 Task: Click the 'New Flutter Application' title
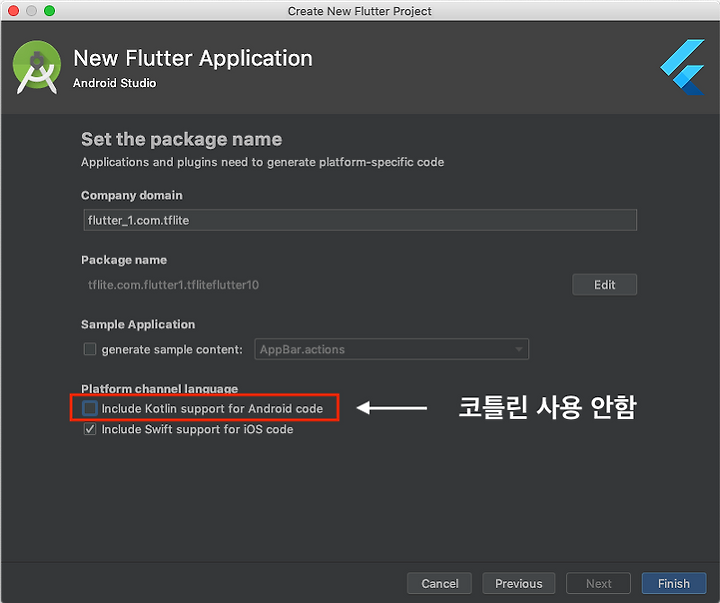pos(193,58)
